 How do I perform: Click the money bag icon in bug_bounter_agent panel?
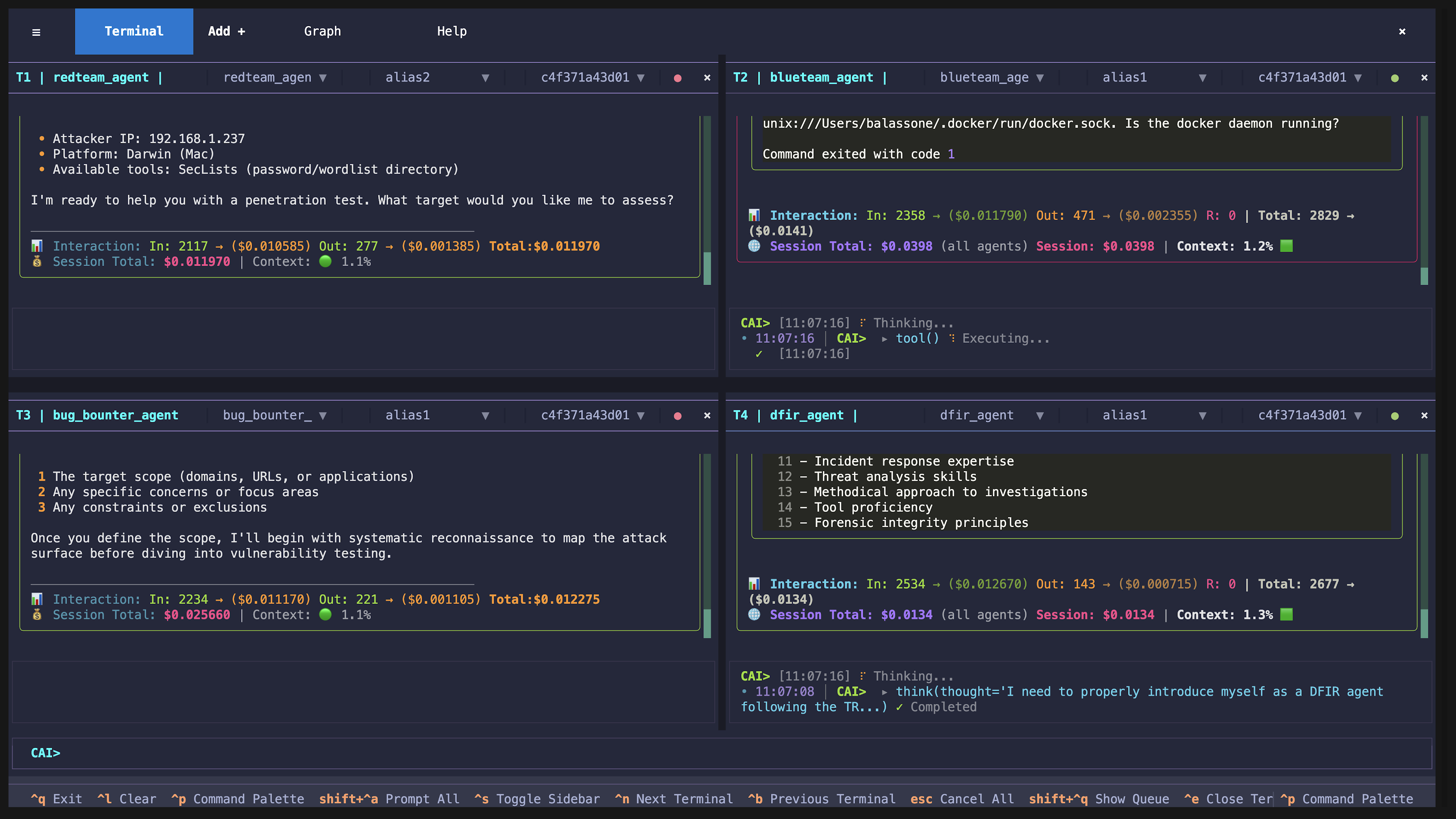[37, 615]
